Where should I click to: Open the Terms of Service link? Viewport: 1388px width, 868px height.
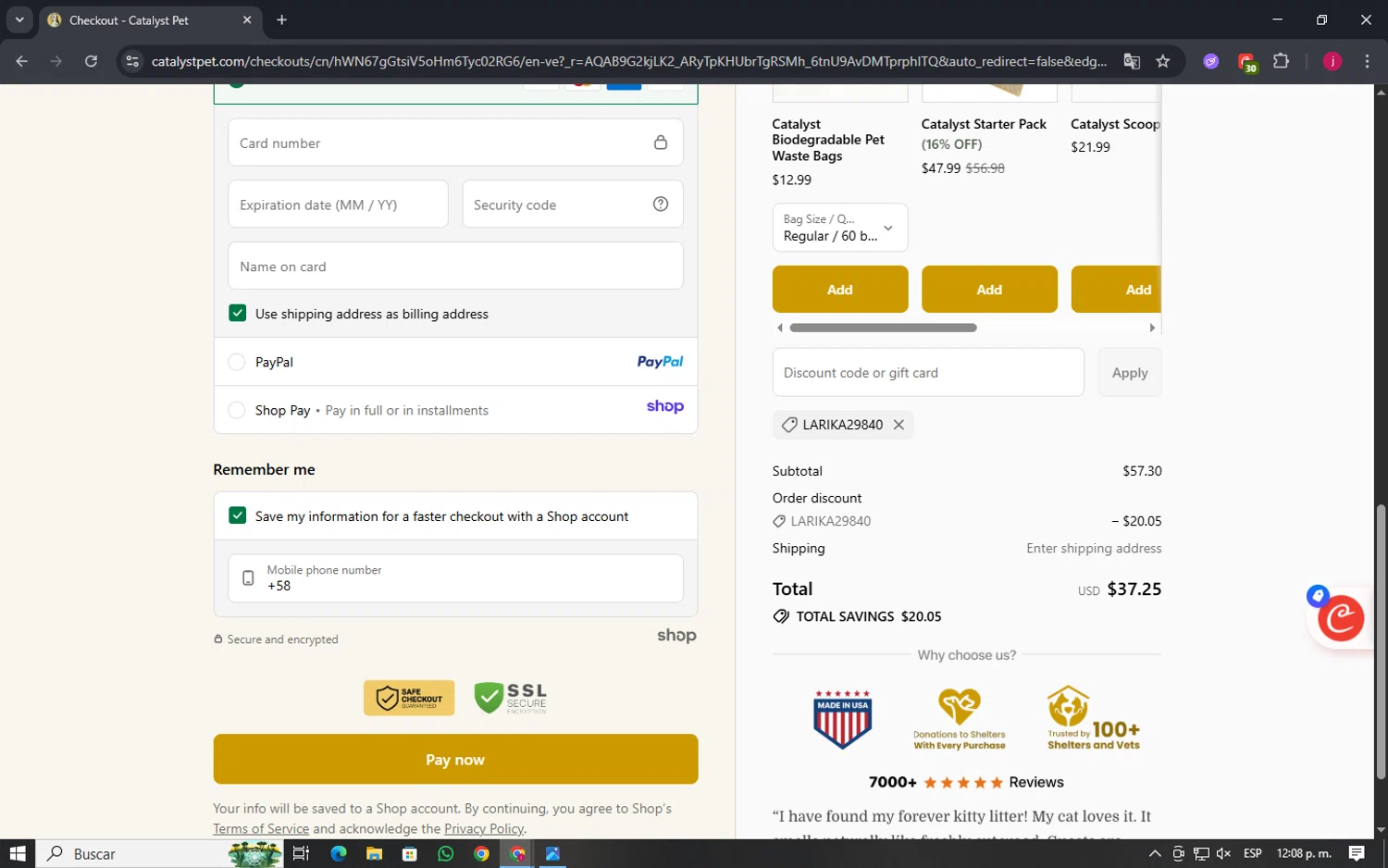[x=261, y=828]
